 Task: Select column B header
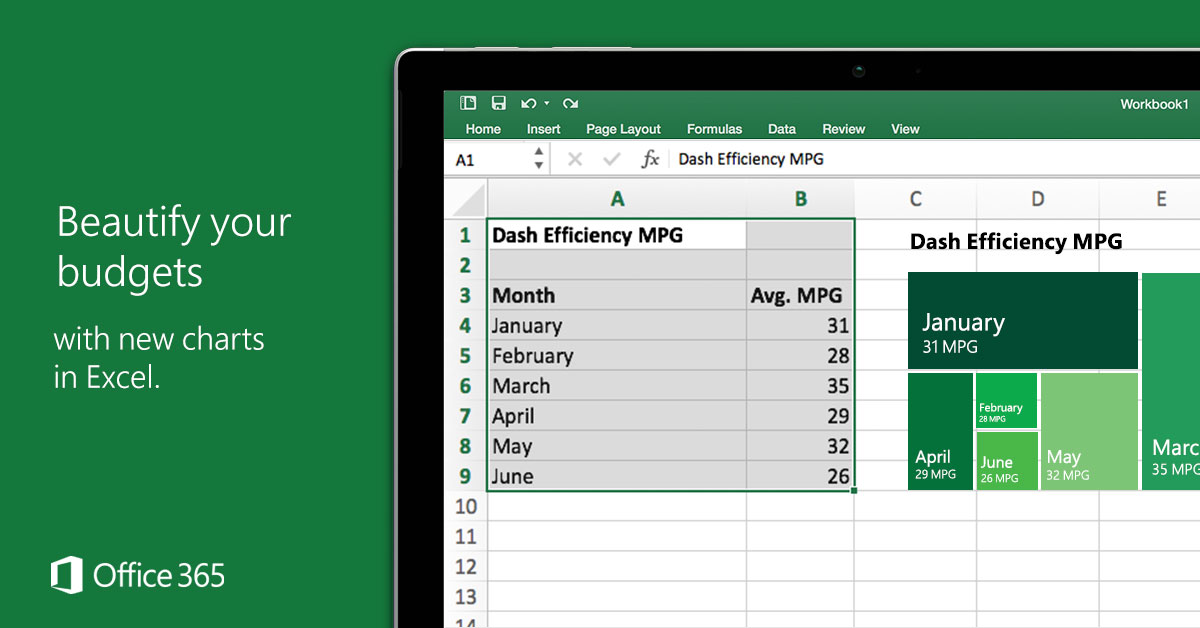(800, 199)
